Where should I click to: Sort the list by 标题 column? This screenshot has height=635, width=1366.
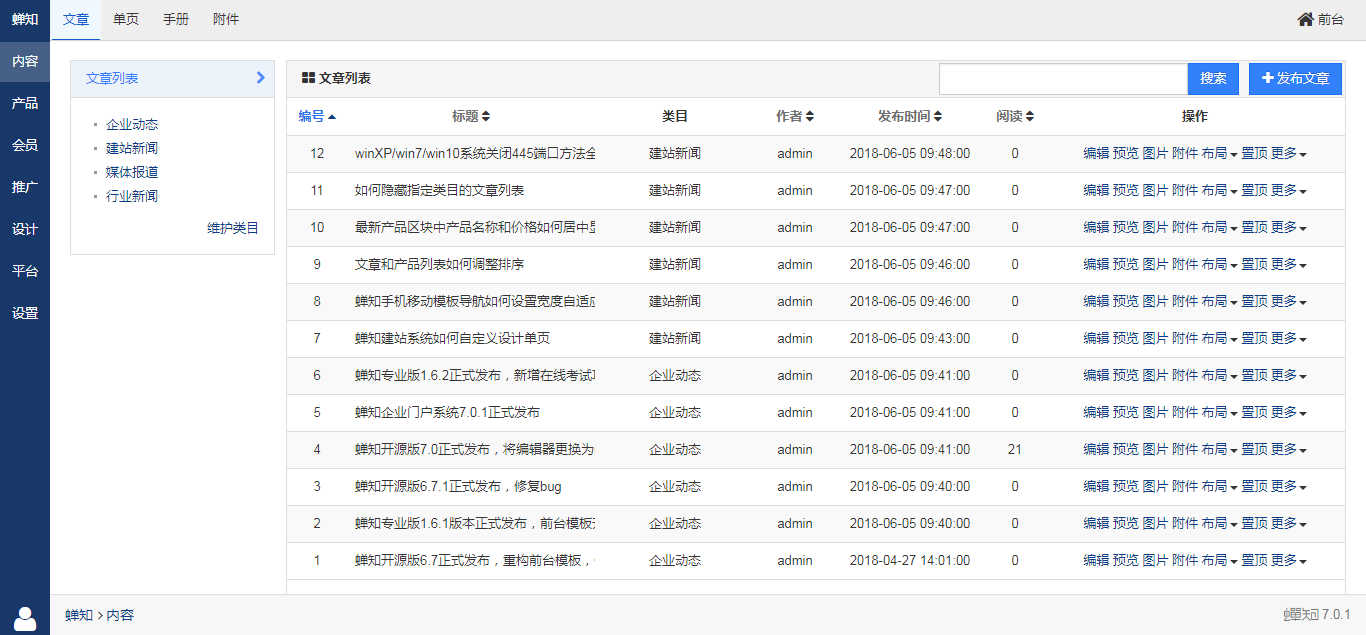pyautogui.click(x=471, y=116)
